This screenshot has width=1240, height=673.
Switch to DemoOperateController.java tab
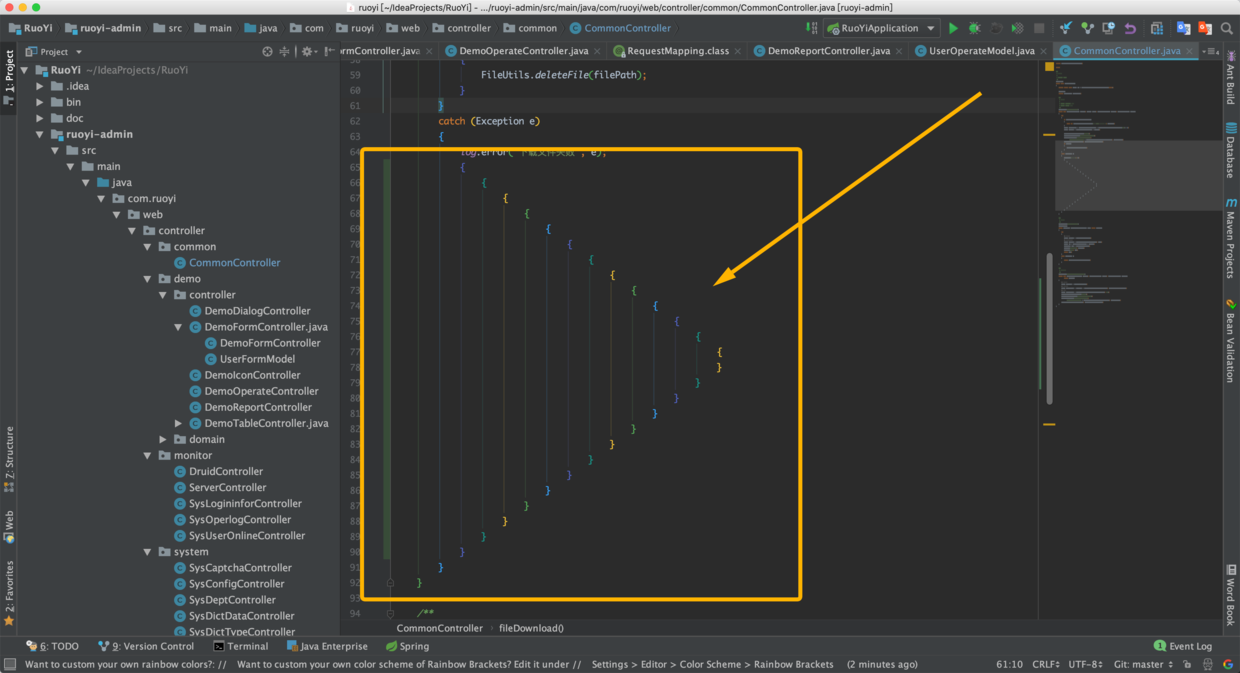(x=523, y=50)
